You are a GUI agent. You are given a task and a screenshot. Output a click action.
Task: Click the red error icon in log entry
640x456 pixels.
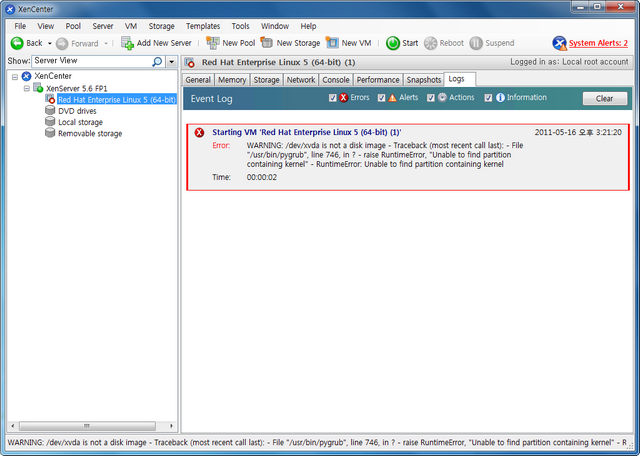pyautogui.click(x=199, y=133)
